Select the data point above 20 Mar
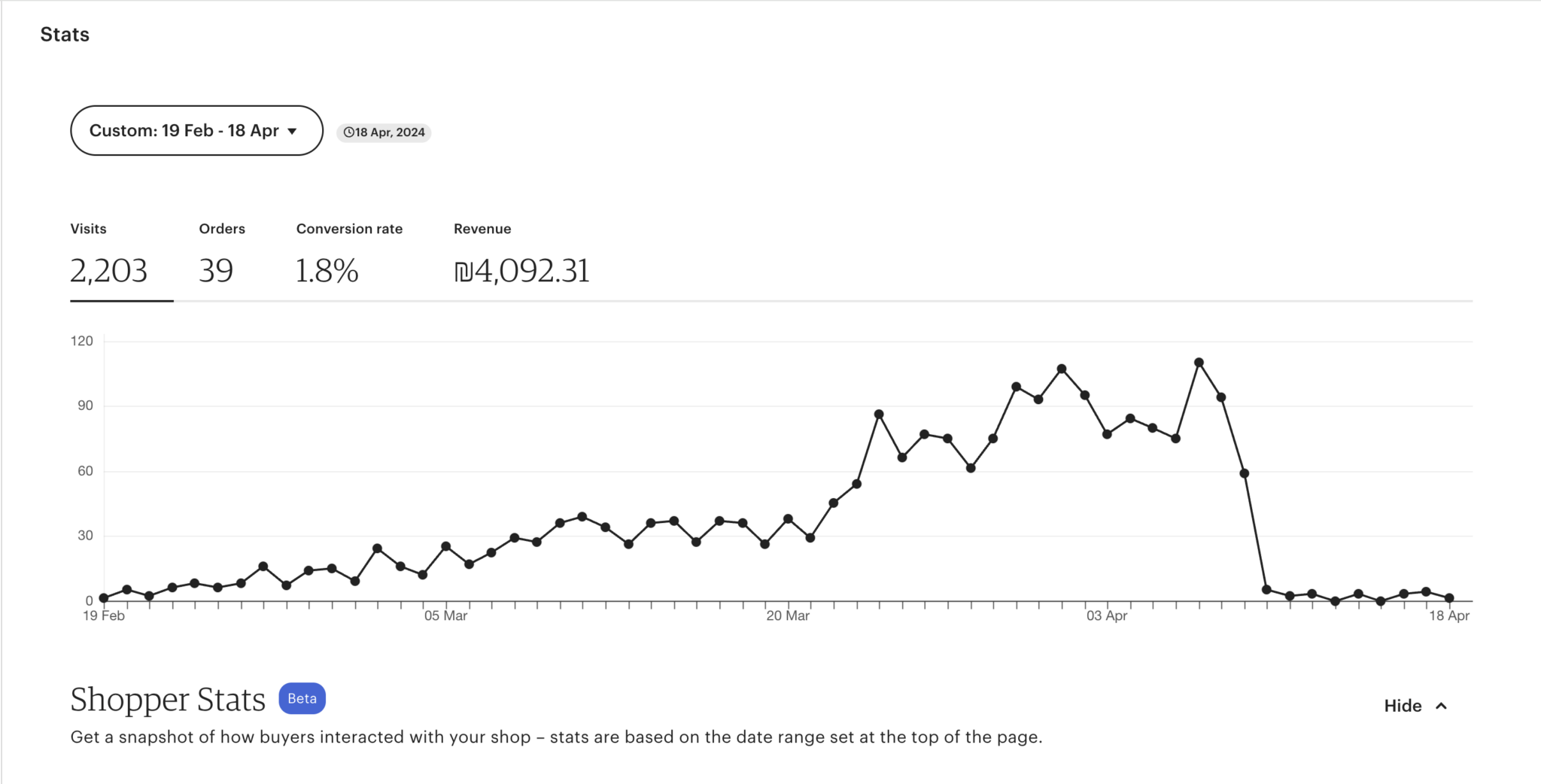 788,519
